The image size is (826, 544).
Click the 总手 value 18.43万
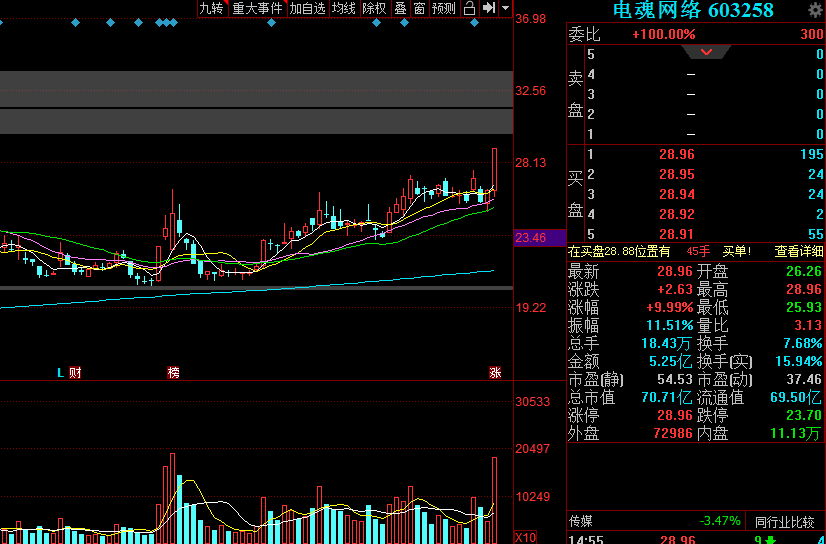point(666,343)
